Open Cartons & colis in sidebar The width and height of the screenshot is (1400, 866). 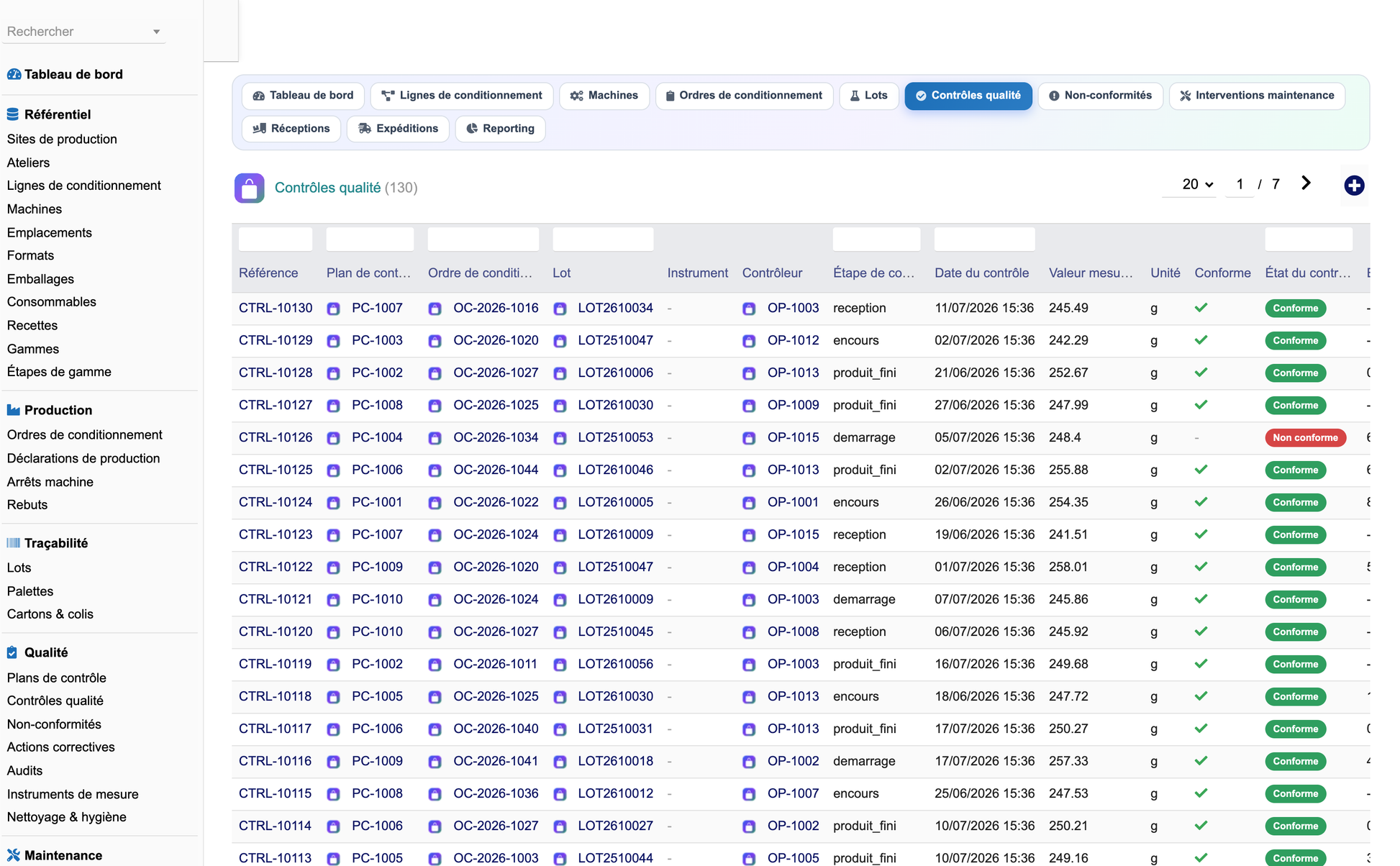50,614
